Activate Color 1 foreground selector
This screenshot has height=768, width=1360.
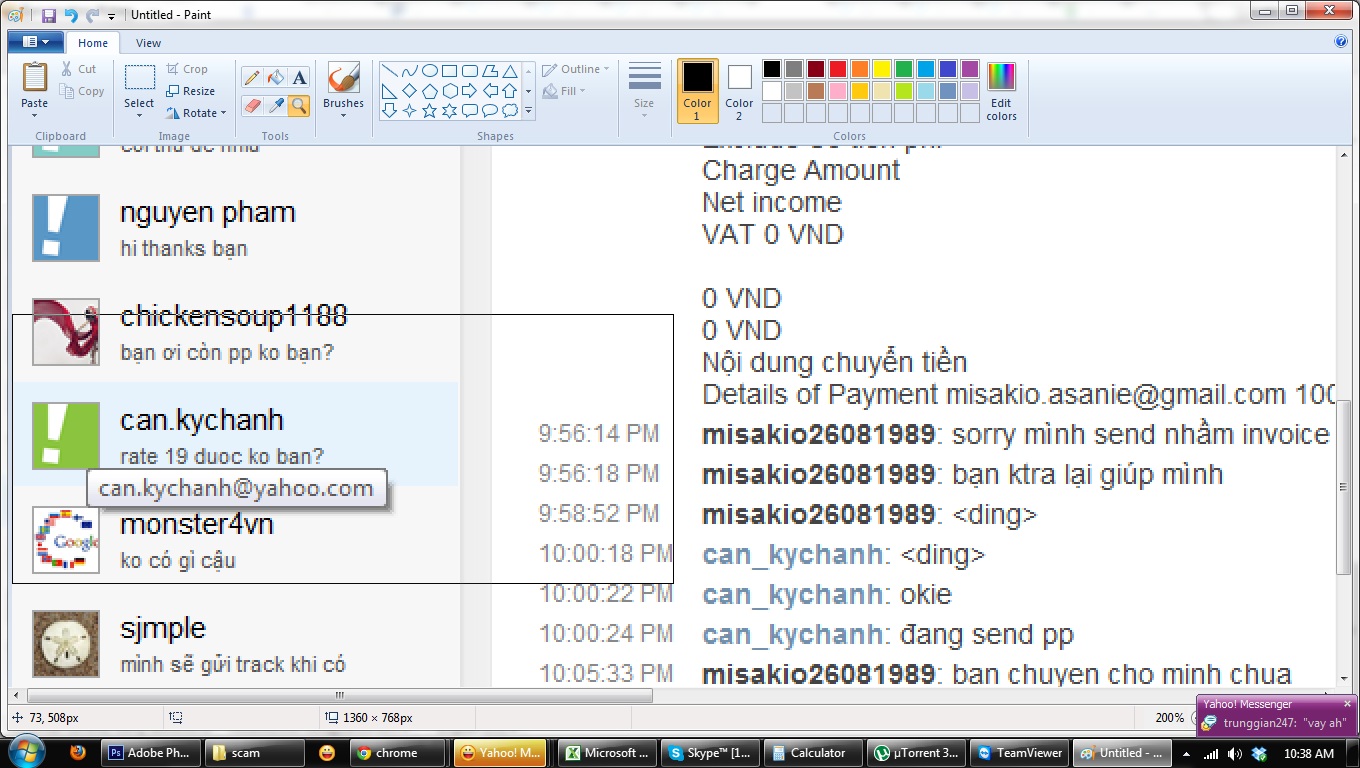tap(697, 91)
